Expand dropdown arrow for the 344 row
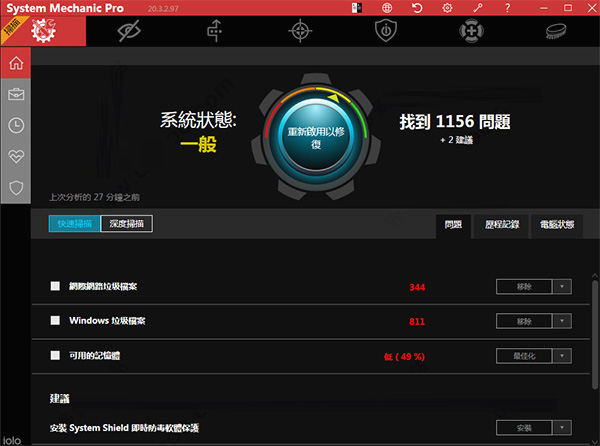600x446 pixels. pyautogui.click(x=562, y=286)
